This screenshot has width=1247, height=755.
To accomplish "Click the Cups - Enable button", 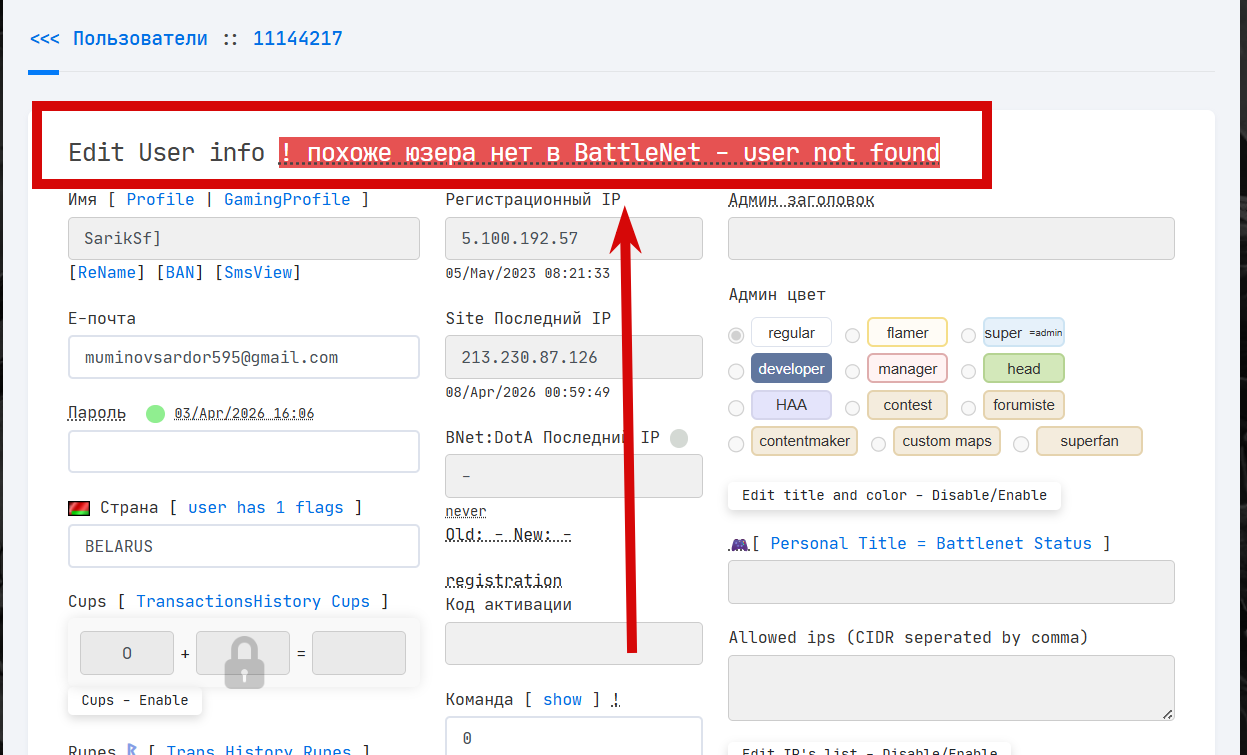I will 135,700.
